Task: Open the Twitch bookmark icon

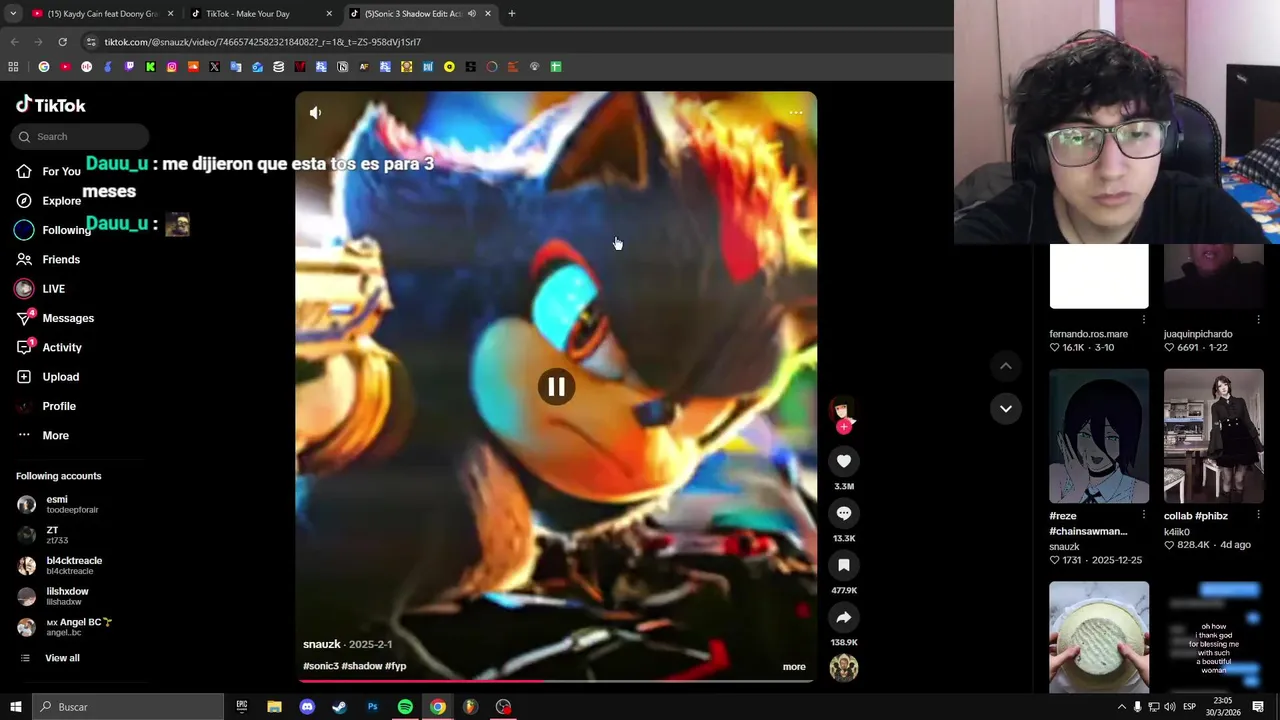Action: pos(129,67)
